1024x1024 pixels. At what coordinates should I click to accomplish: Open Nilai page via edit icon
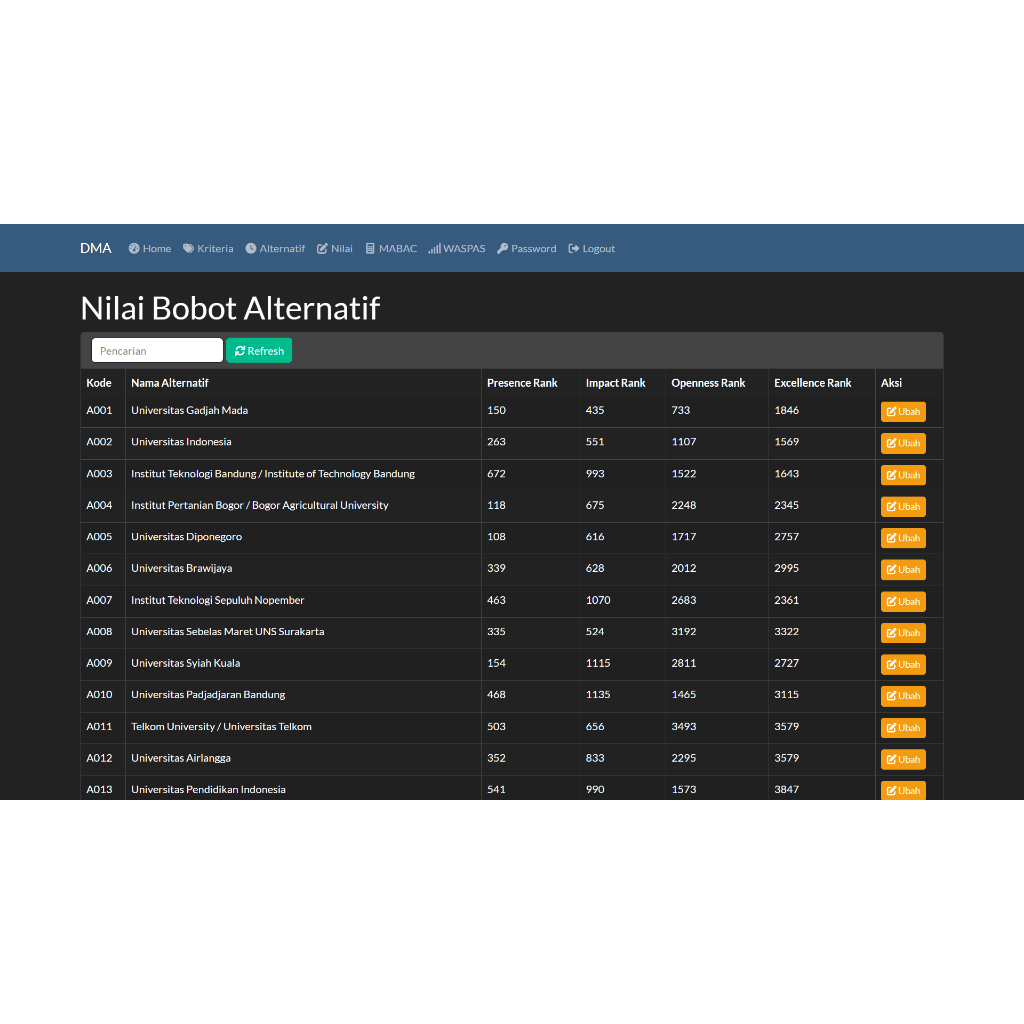[x=322, y=249]
